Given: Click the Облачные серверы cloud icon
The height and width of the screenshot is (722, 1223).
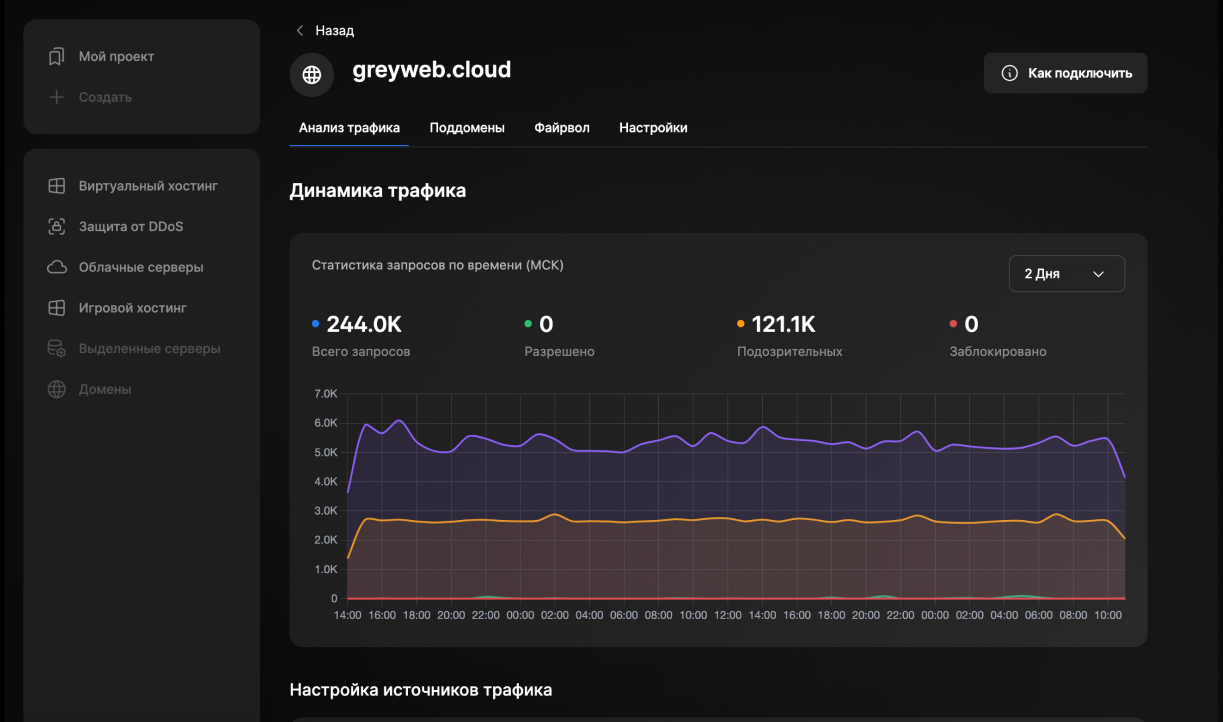Looking at the screenshot, I should [x=57, y=268].
